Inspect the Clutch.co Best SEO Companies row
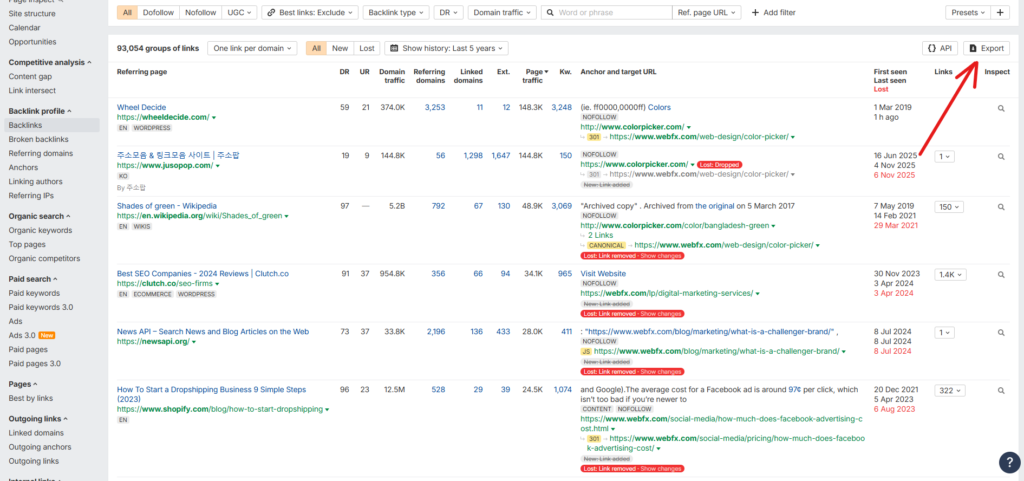The width and height of the screenshot is (1024, 481). pos(1000,274)
